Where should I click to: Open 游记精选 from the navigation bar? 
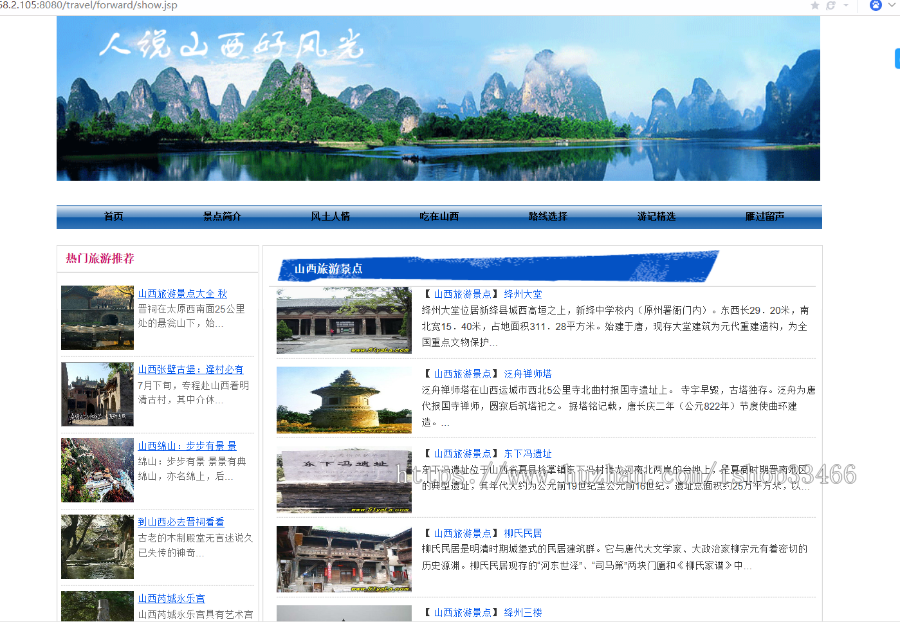click(656, 216)
